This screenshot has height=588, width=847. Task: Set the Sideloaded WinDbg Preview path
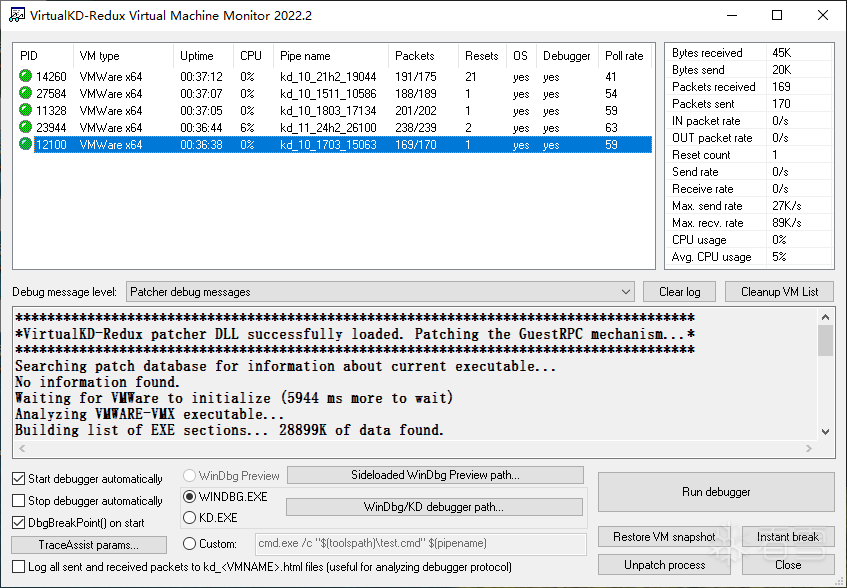pos(435,475)
